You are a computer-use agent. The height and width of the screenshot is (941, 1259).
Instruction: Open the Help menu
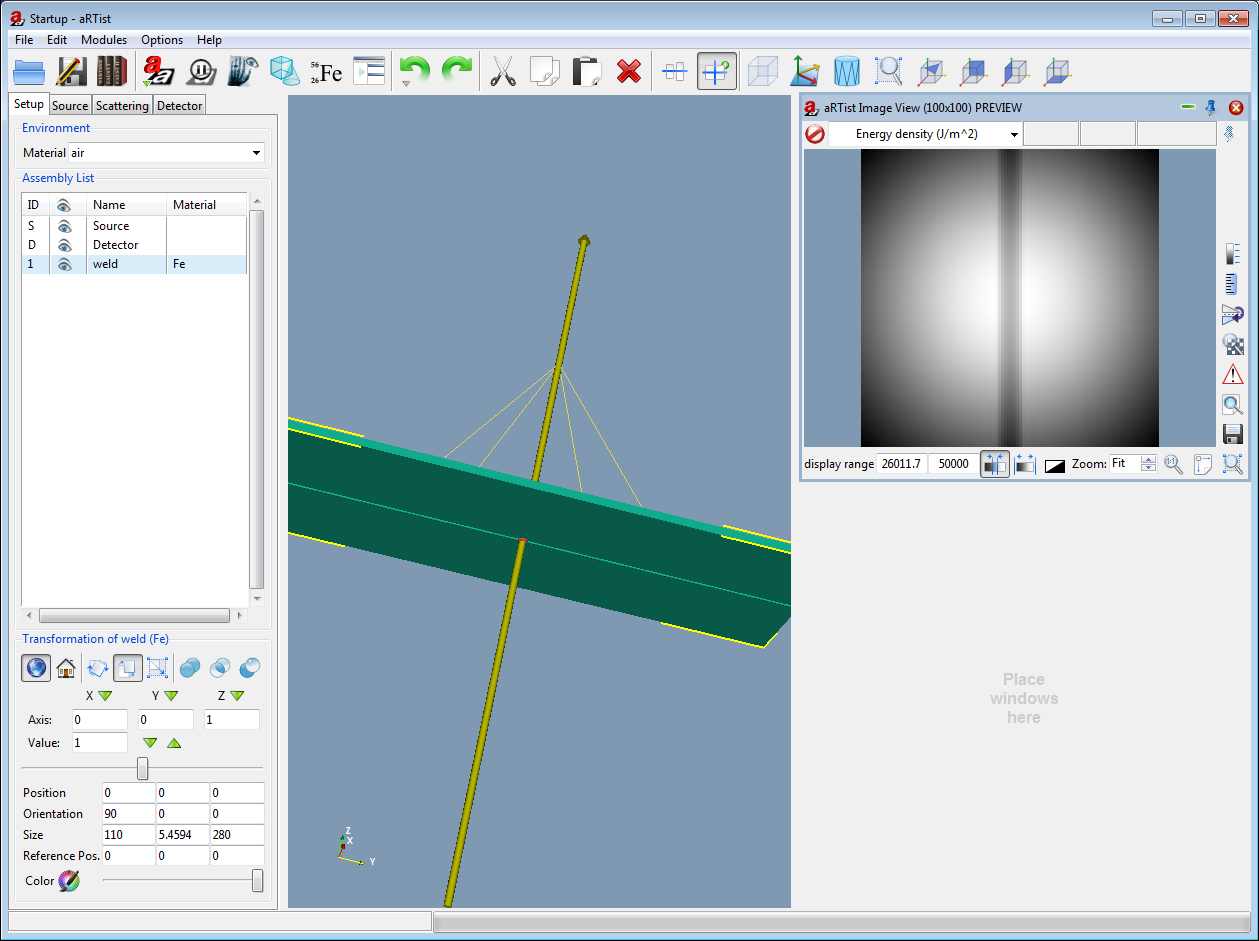click(209, 40)
